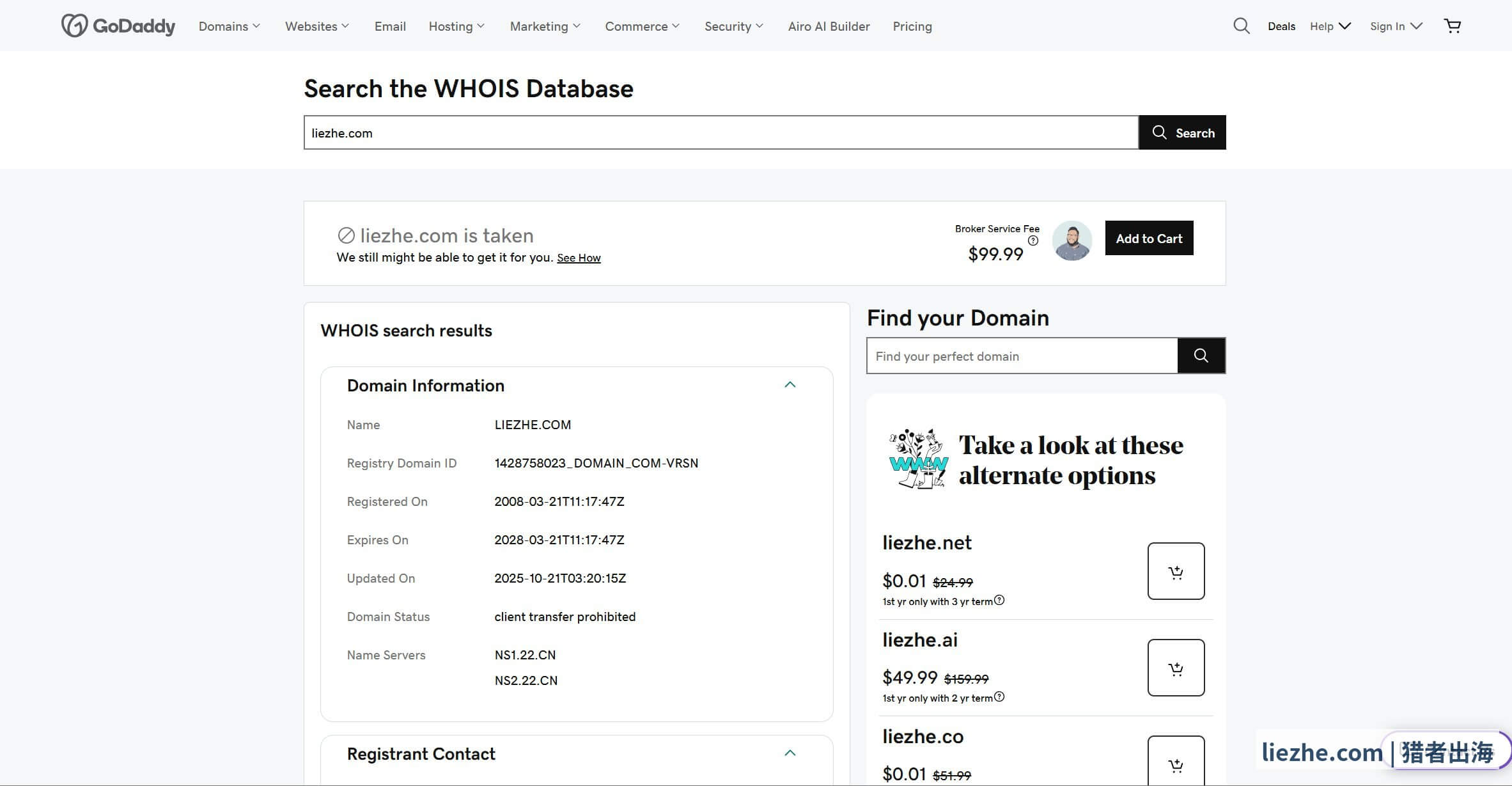Click the name server NS1.22.CN
The image size is (1512, 786).
(x=525, y=655)
